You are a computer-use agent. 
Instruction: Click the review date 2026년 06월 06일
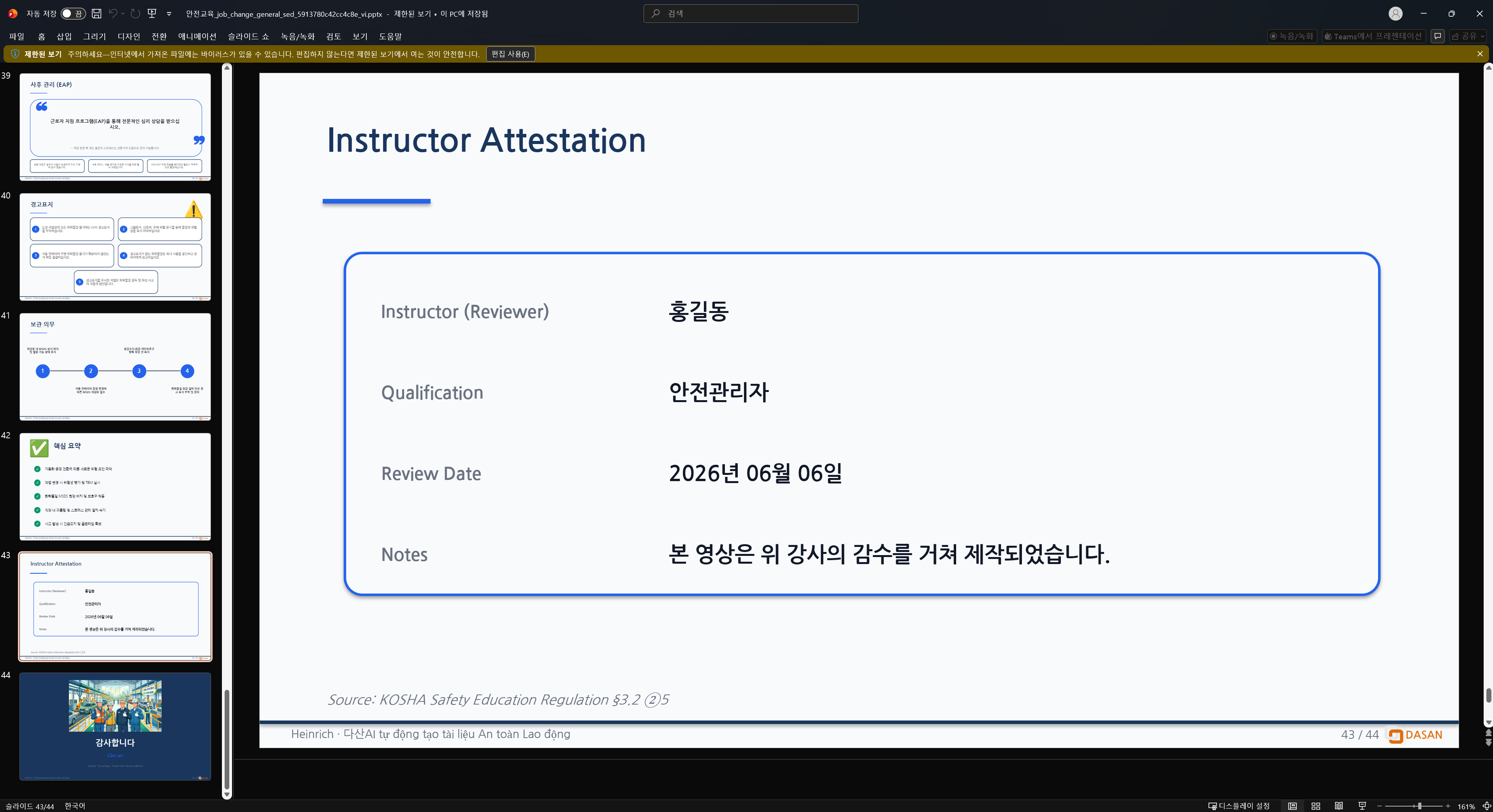[755, 473]
